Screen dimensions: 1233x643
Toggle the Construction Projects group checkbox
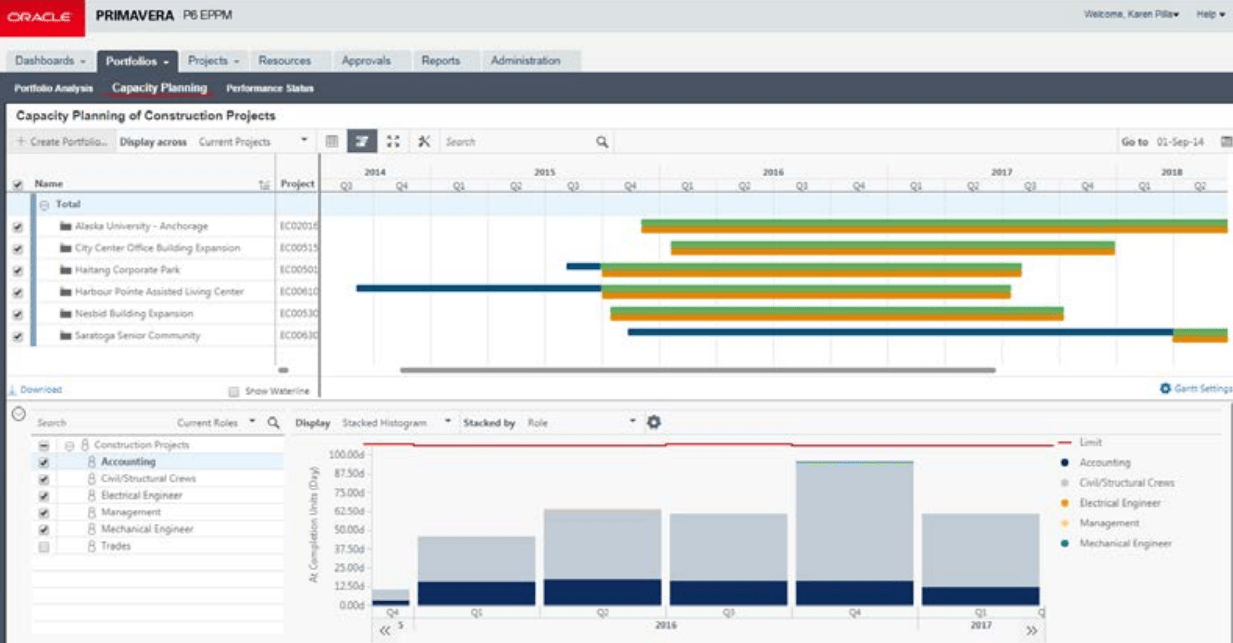44,446
